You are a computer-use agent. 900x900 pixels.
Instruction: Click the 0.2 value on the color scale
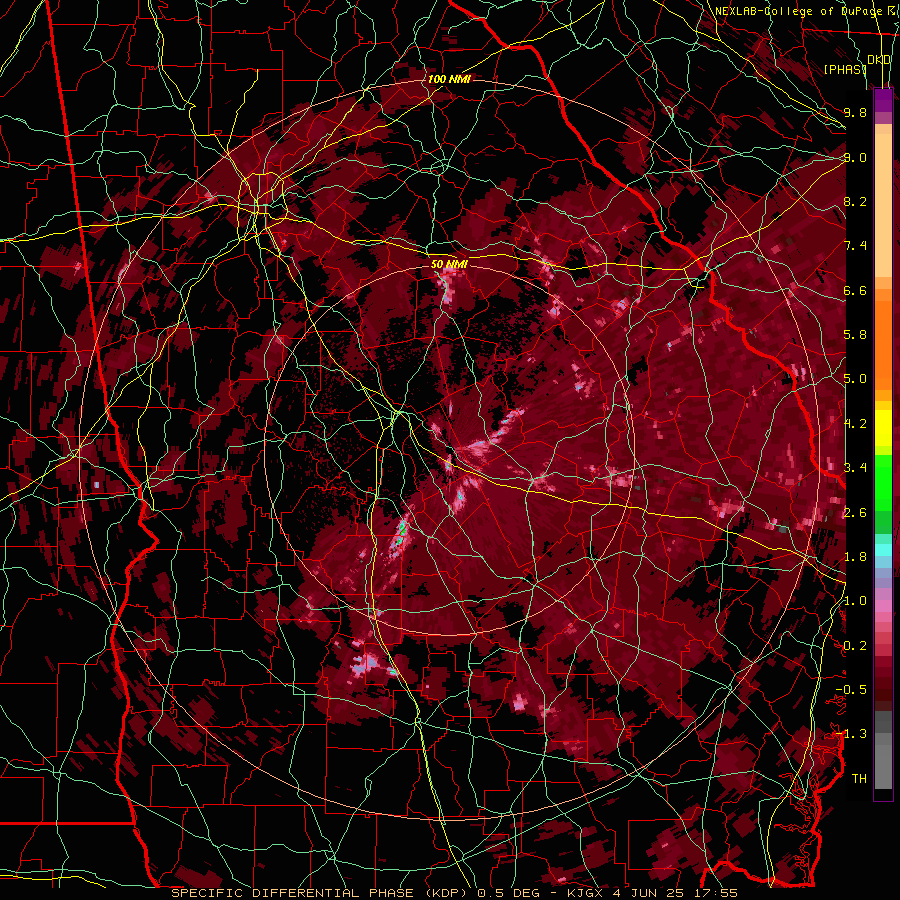[855, 646]
